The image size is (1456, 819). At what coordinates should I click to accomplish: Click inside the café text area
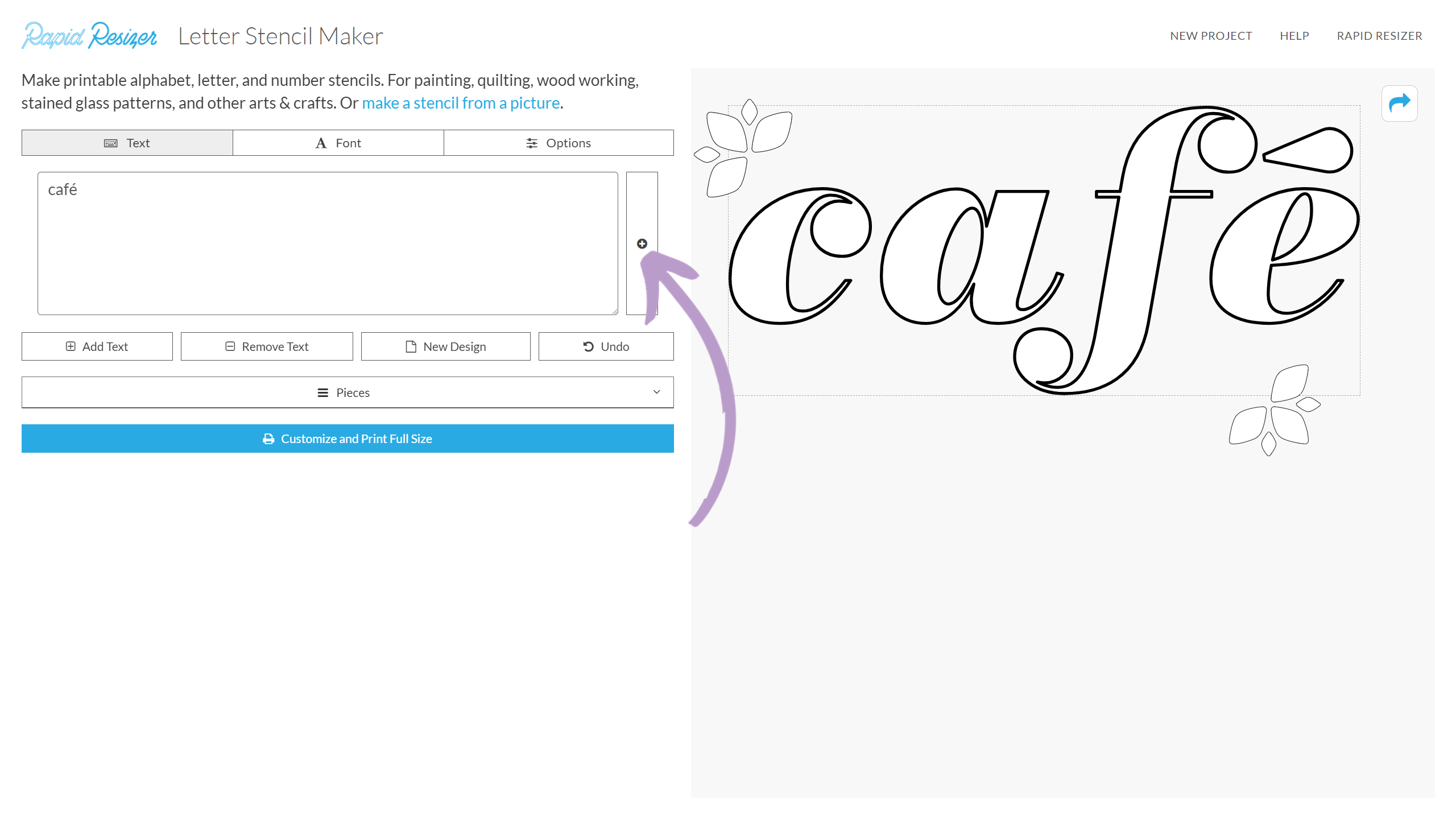(x=327, y=243)
